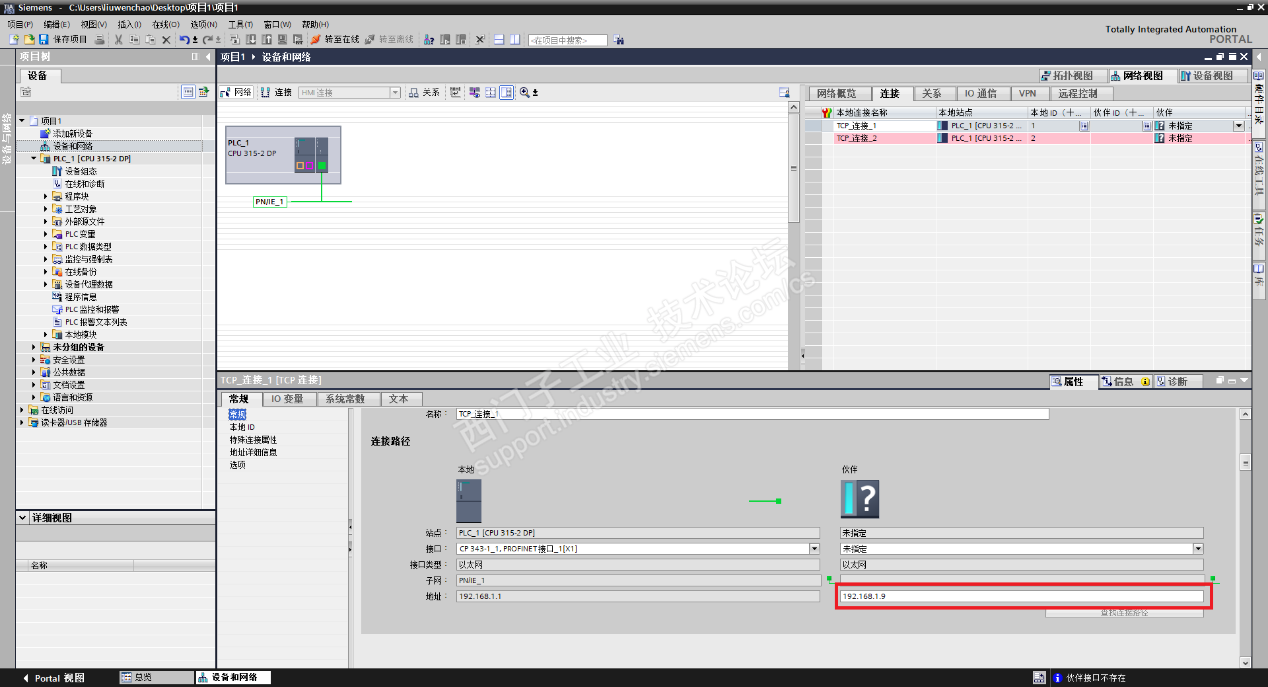Click the 保存项目 save button
Viewport: 1268px width, 687px height.
[64, 40]
